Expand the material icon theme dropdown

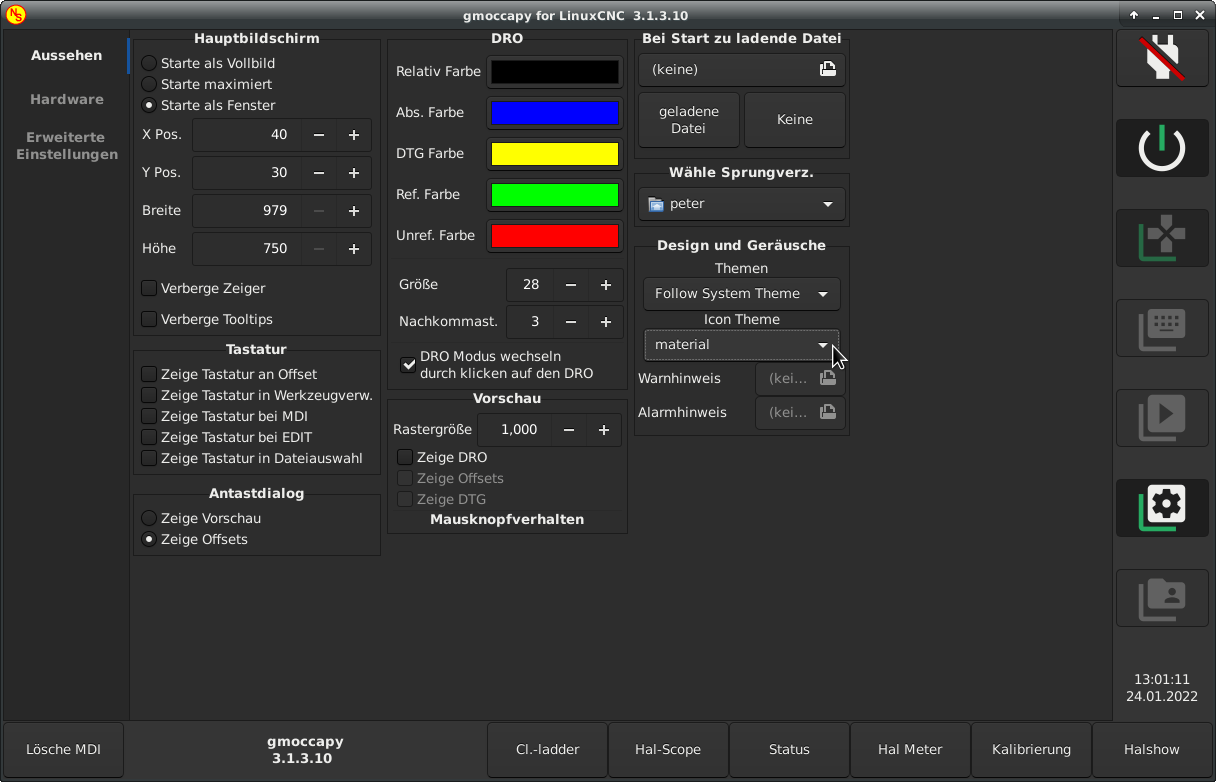coord(742,345)
